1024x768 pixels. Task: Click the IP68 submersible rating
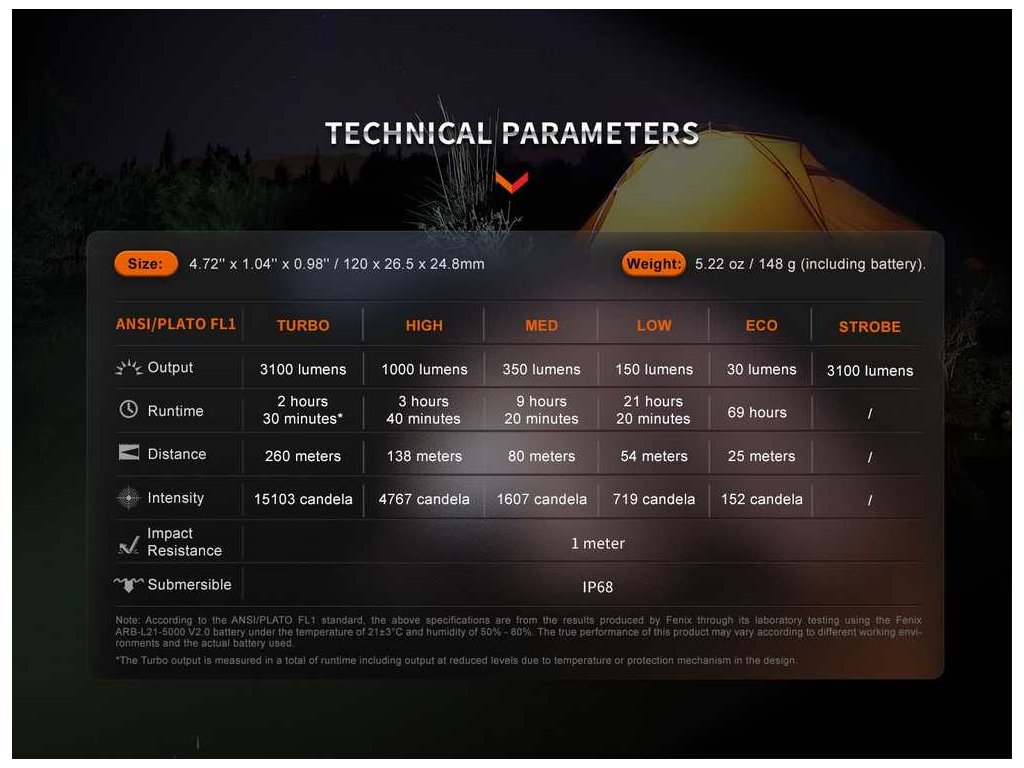[598, 587]
